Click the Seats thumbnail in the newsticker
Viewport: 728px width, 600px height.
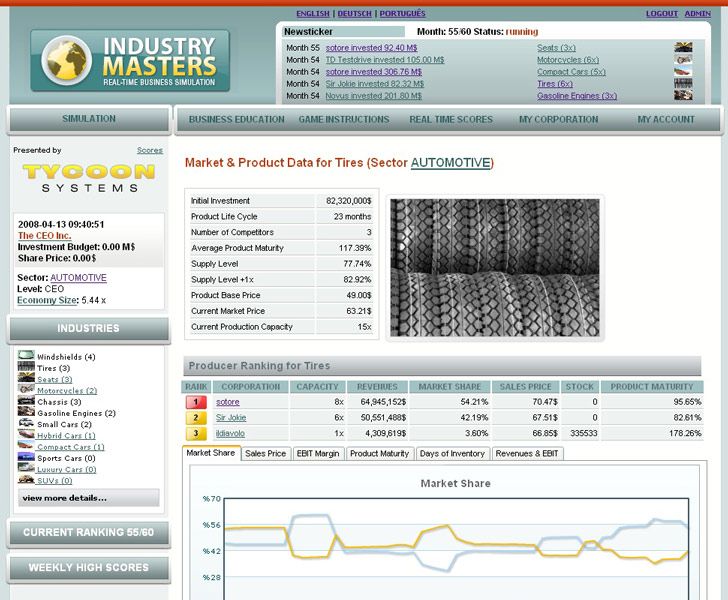[x=683, y=47]
